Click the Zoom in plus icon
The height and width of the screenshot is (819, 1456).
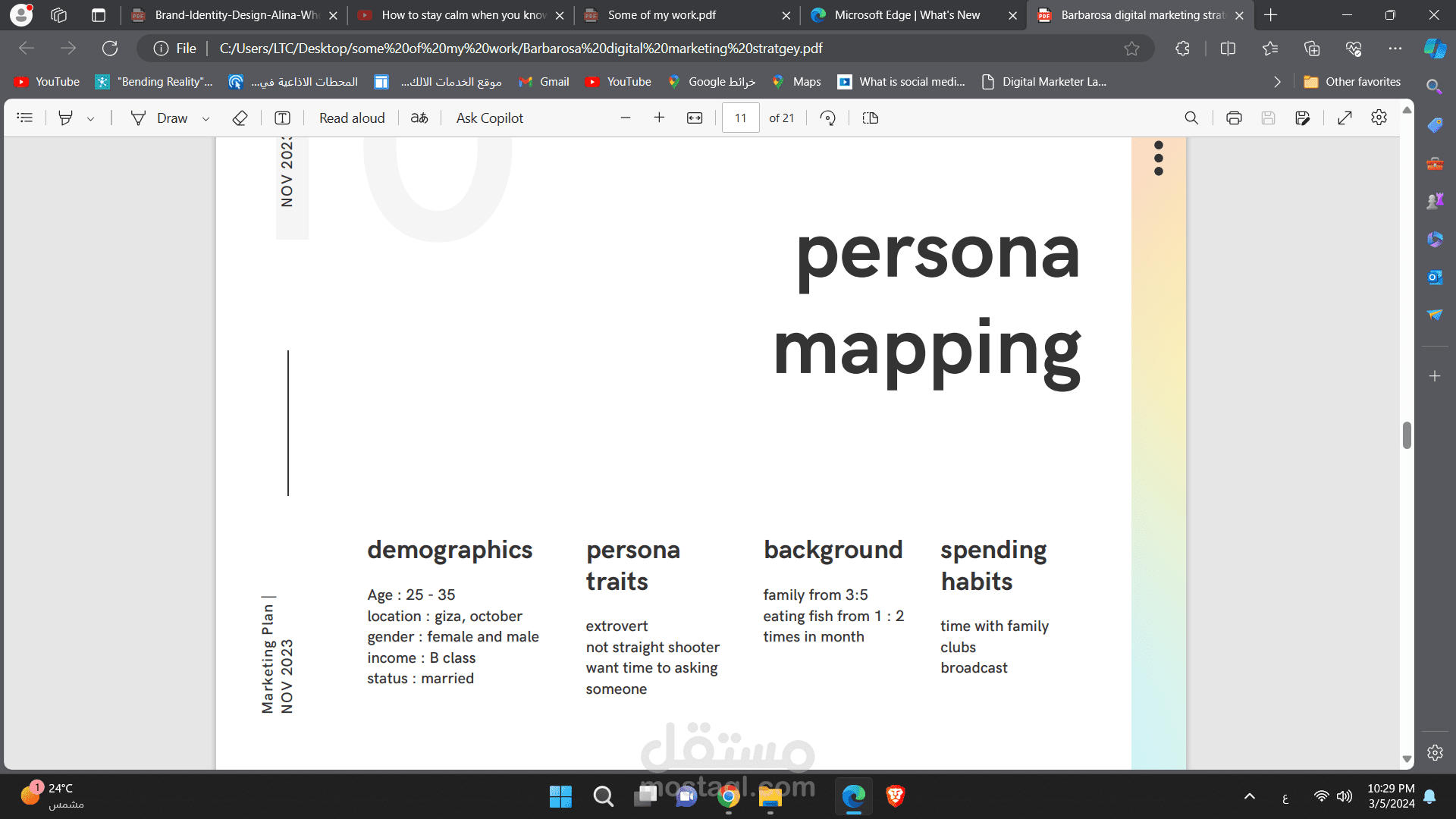pyautogui.click(x=659, y=118)
